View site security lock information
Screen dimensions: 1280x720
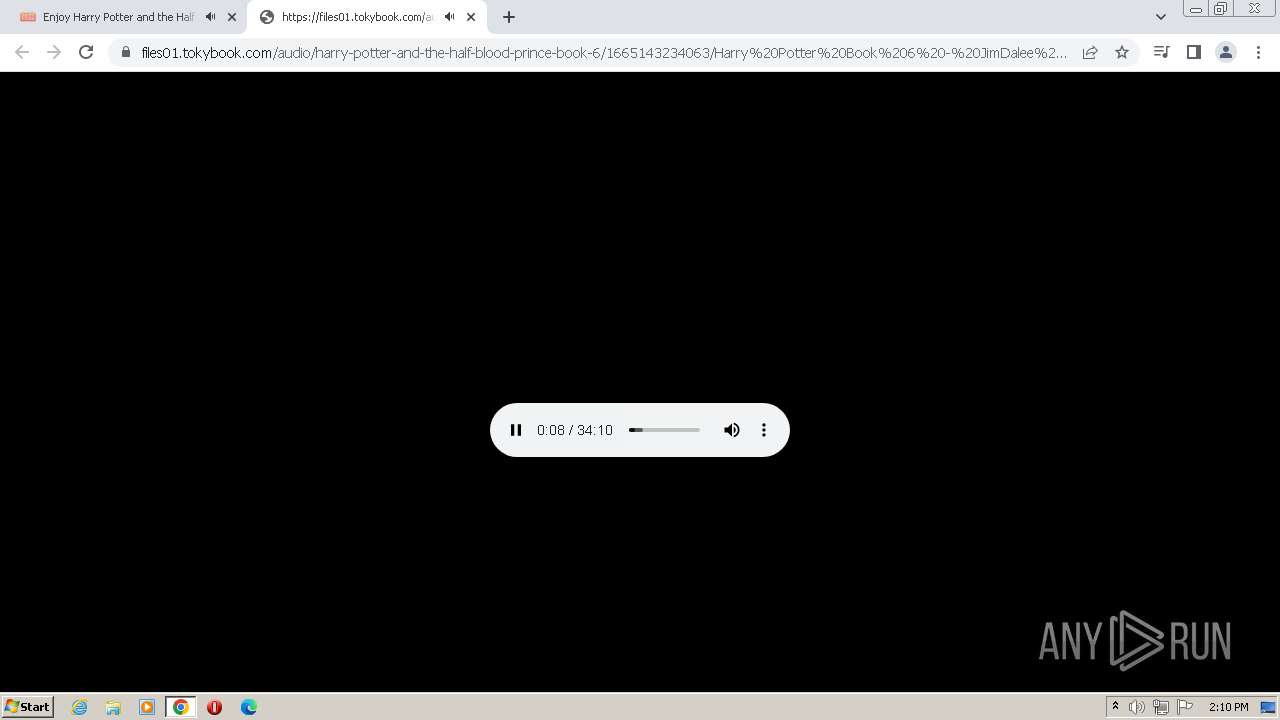coord(126,52)
